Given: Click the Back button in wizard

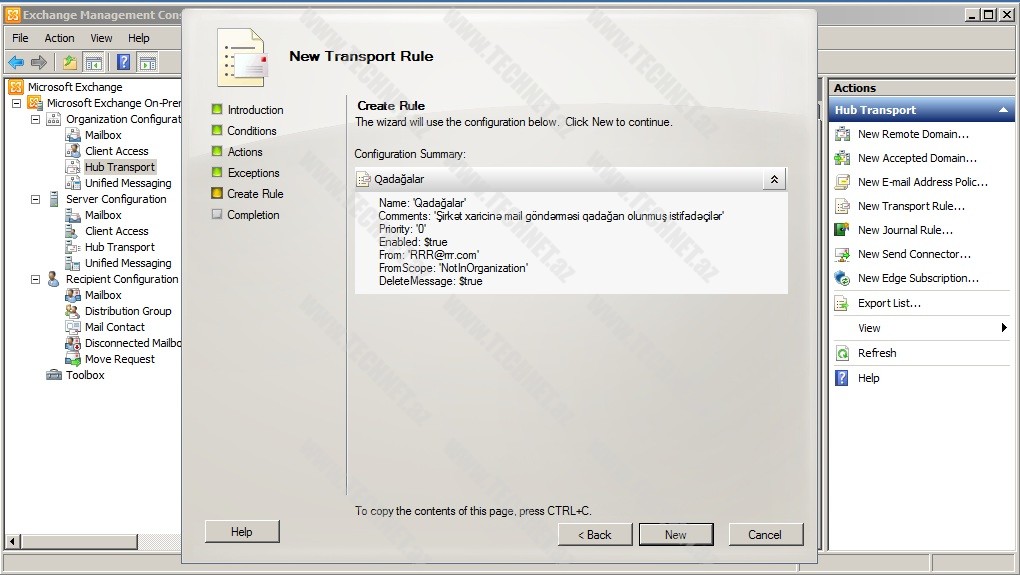Looking at the screenshot, I should click(595, 534).
